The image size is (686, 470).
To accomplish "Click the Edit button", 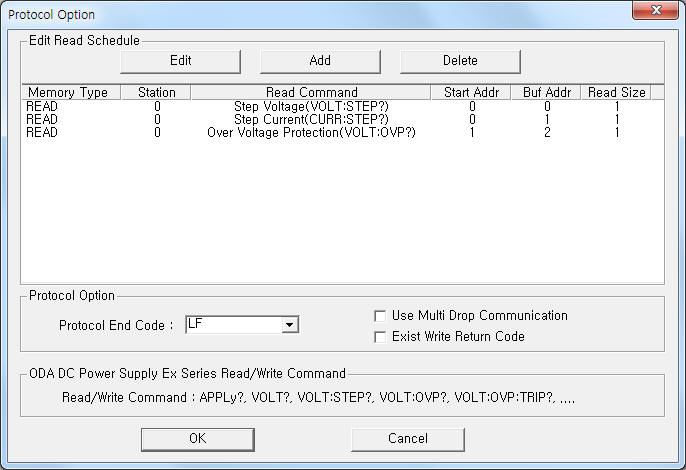I will [180, 61].
